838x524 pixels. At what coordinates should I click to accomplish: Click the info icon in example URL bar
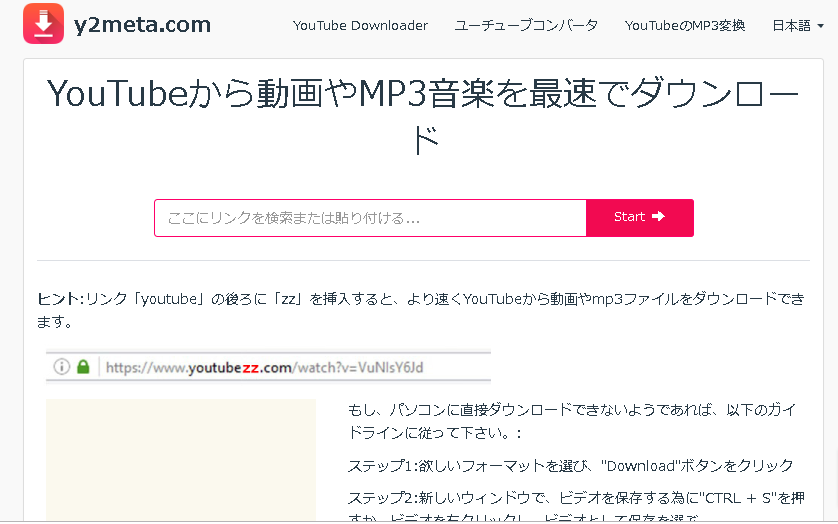[x=62, y=367]
